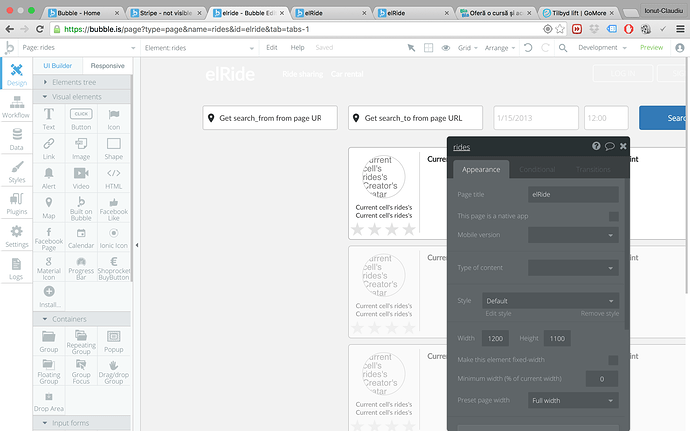Open the Styles section
Screen dimensions: 690x431
coord(17,172)
